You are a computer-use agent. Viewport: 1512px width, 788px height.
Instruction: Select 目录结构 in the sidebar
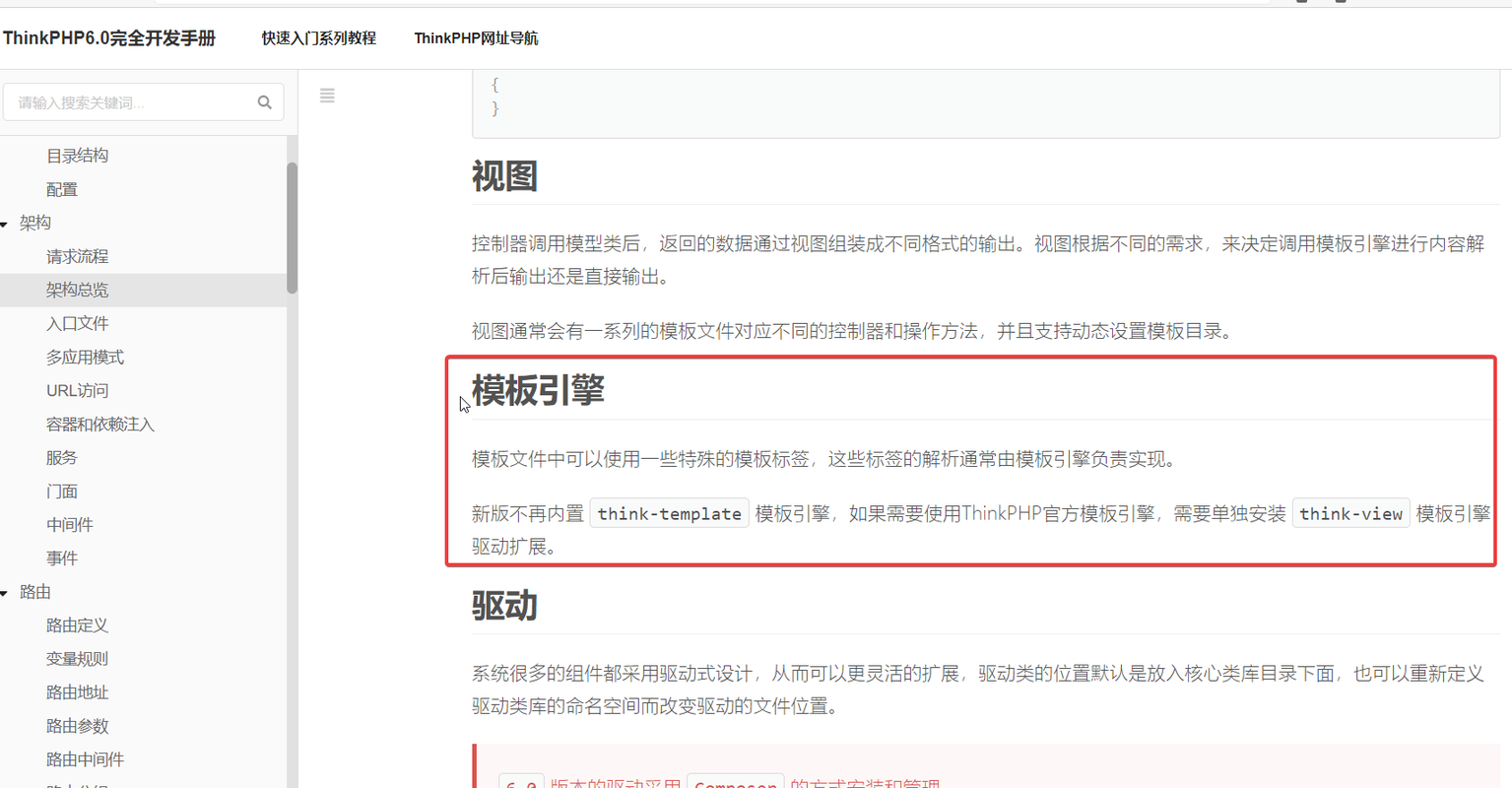coord(78,155)
